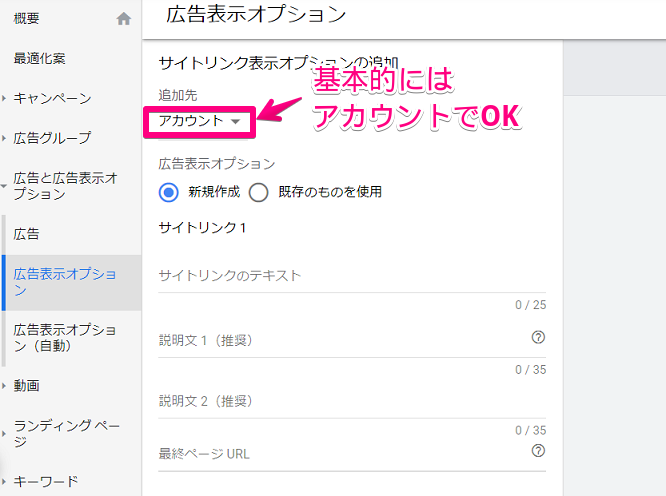Open help icon for 最終ページ URL field
The width and height of the screenshot is (666, 496).
538,451
